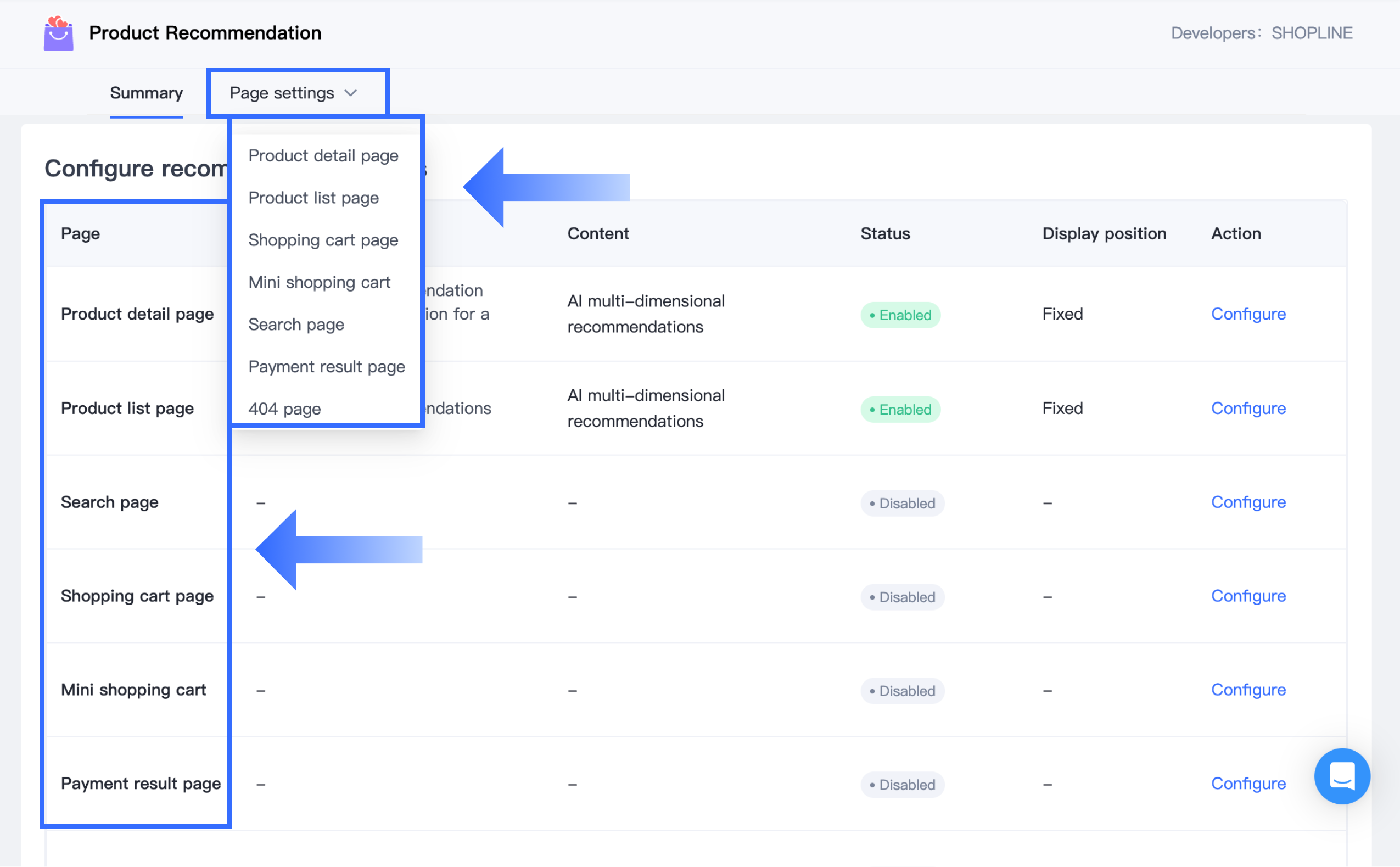This screenshot has width=1400, height=867.
Task: Click AI multi-dimensional recommendations in Product list row
Action: tap(646, 409)
